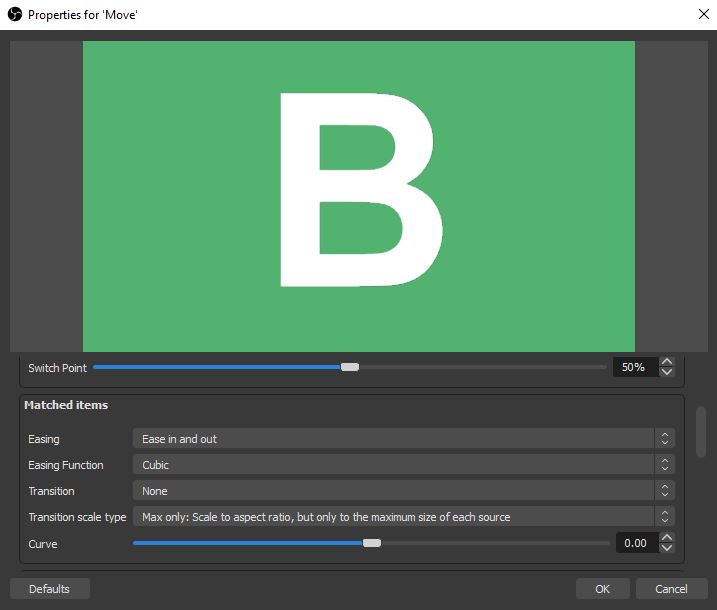Decrease Switch Point with down arrow
The width and height of the screenshot is (717, 610).
point(667,373)
